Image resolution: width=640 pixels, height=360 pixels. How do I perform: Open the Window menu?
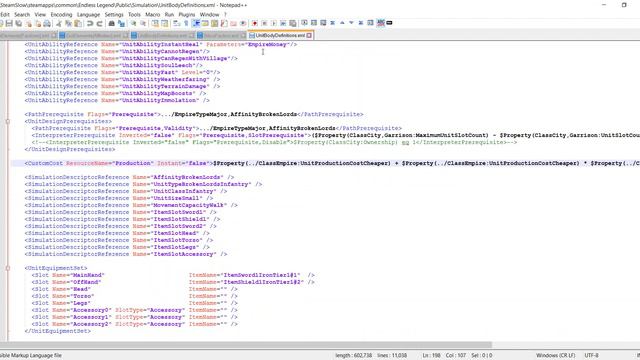[209, 14]
